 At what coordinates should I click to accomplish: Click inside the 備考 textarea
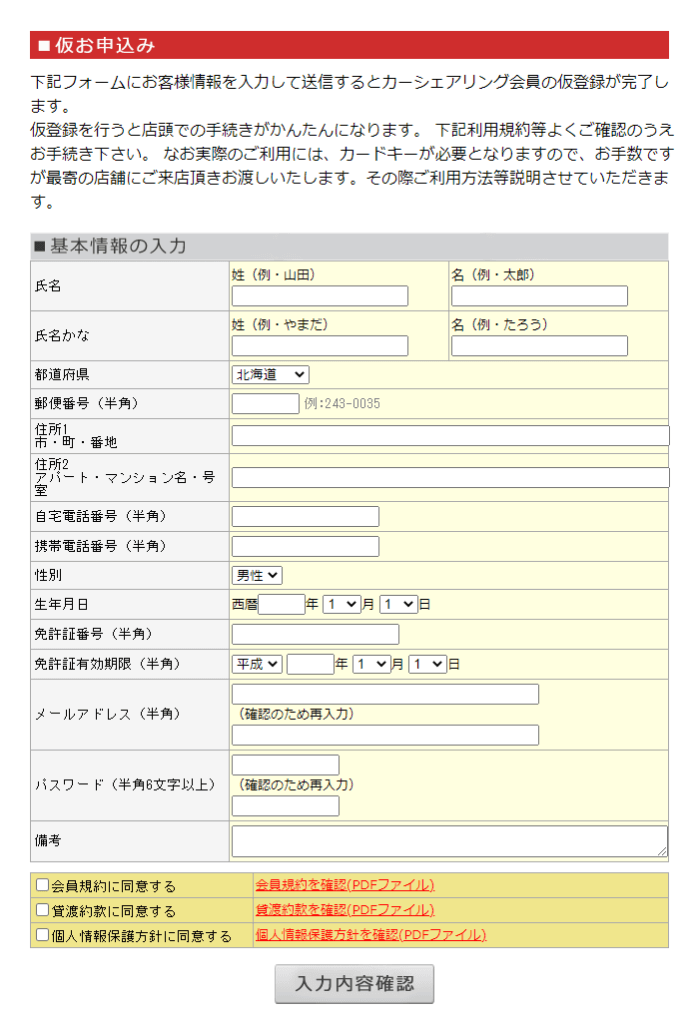[449, 840]
